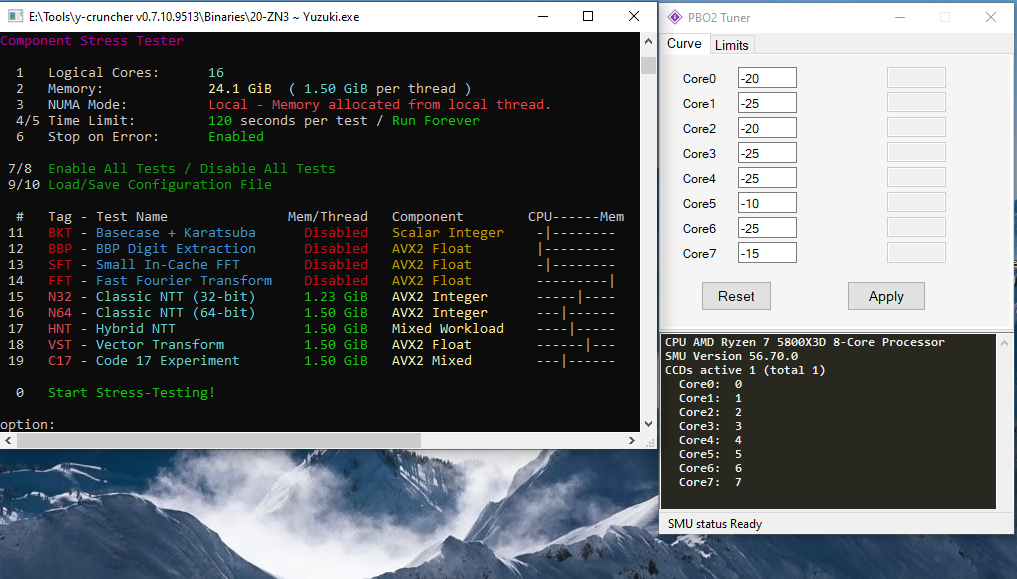Screen dimensions: 1017x579
Task: Click the console scroll-up arrow
Action: 648,41
